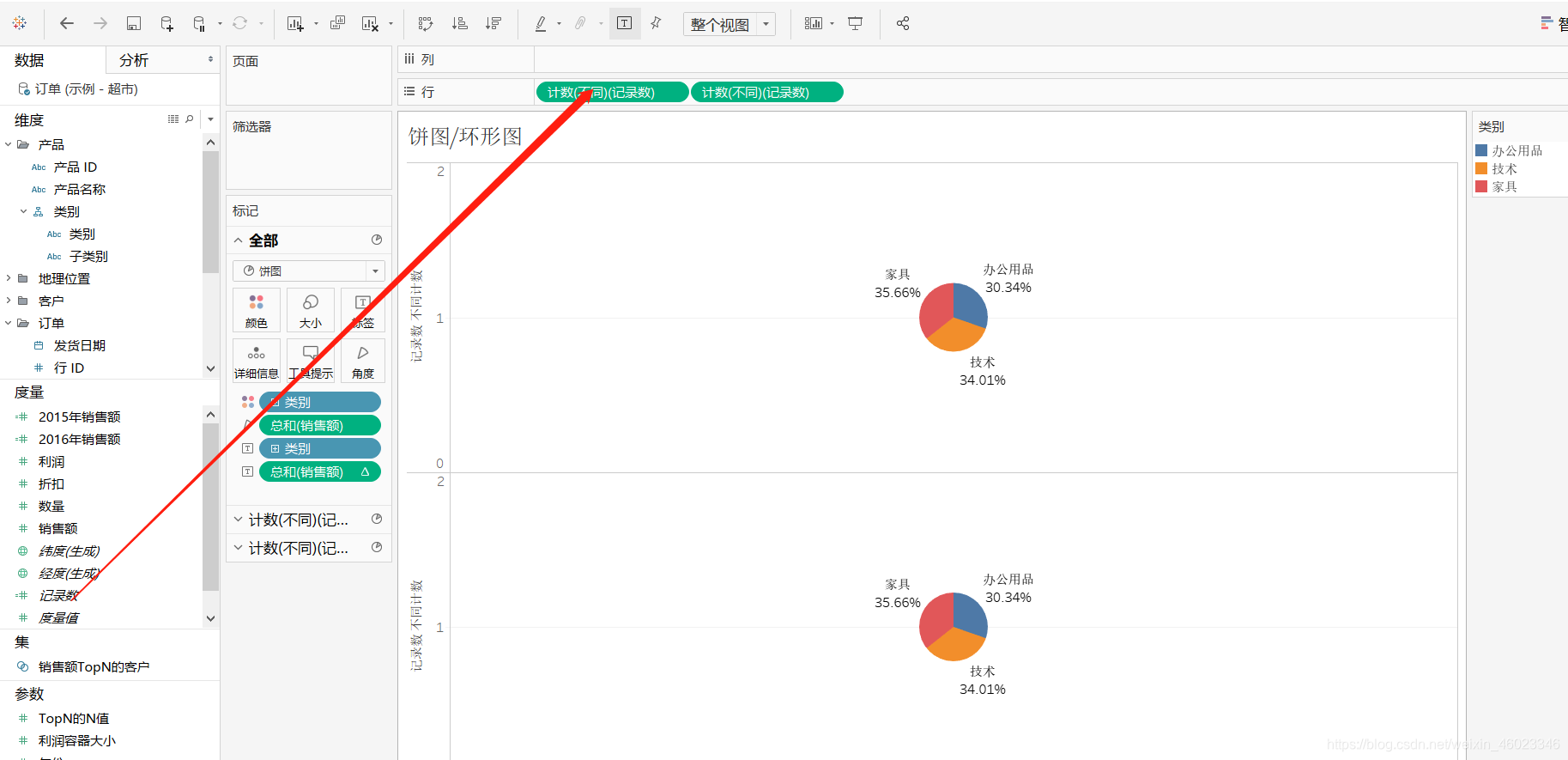The height and width of the screenshot is (760, 1568).
Task: Click the 家具 red legend swatch
Action: [x=1481, y=186]
